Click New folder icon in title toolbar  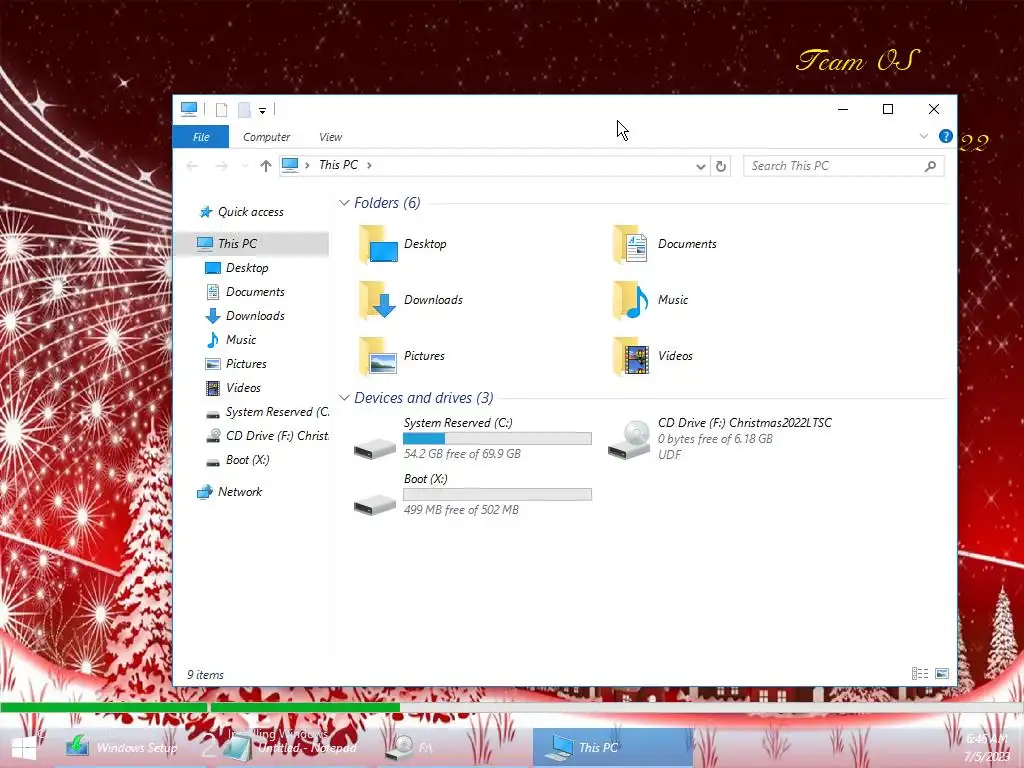coord(244,110)
